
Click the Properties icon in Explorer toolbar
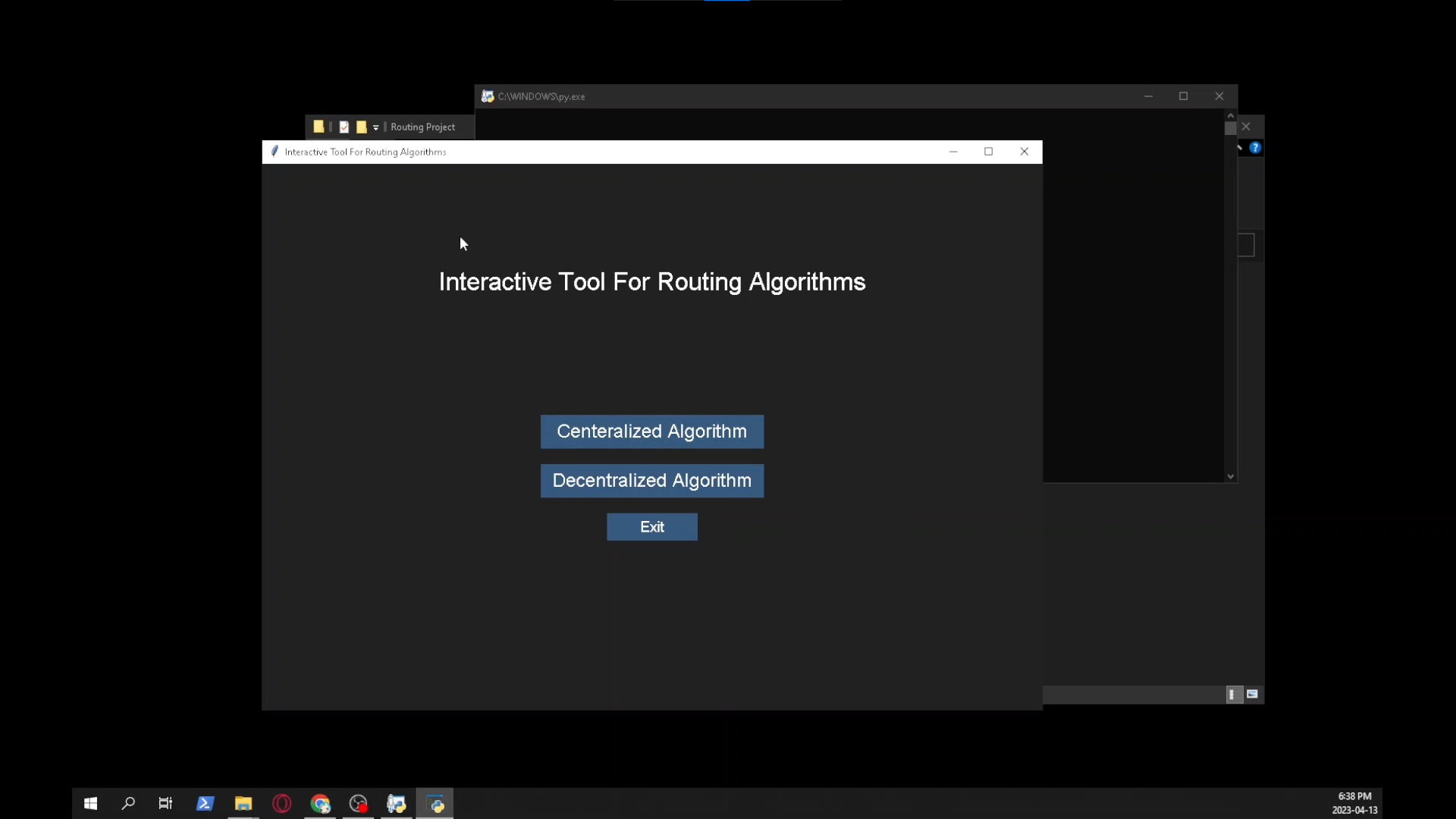pos(344,127)
